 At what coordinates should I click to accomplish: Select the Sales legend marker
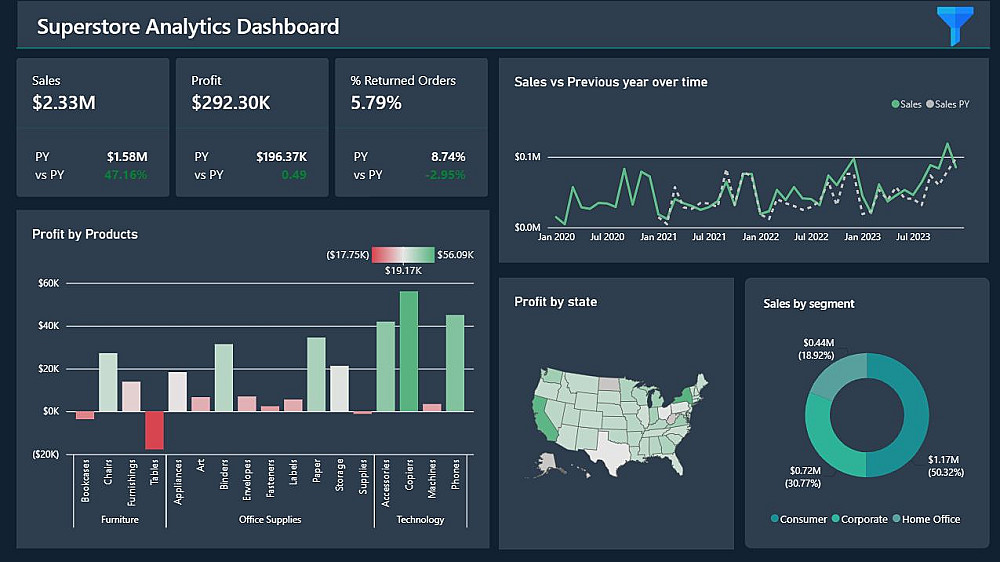(895, 104)
